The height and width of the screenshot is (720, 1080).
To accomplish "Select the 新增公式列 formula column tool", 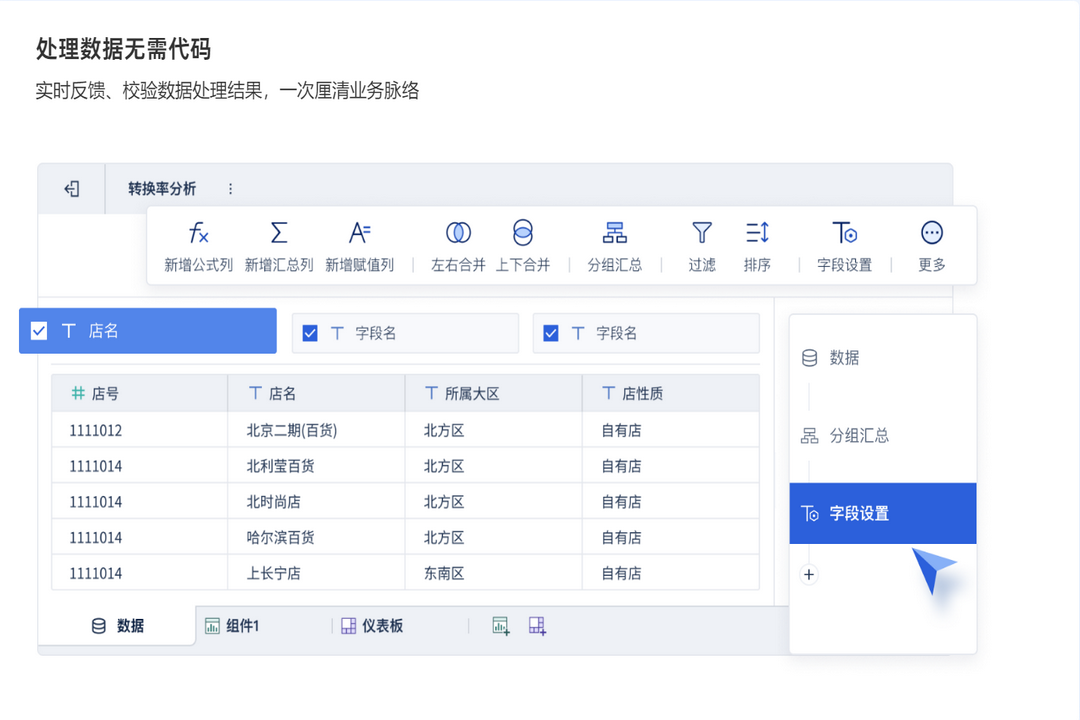I will (x=199, y=244).
